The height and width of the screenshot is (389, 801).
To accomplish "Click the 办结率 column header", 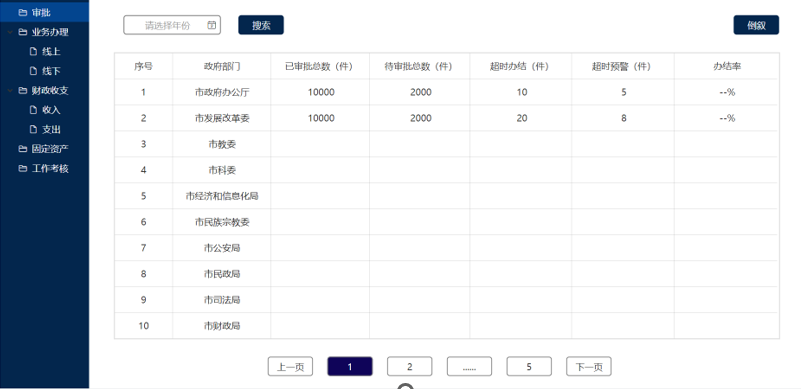I will pyautogui.click(x=727, y=66).
